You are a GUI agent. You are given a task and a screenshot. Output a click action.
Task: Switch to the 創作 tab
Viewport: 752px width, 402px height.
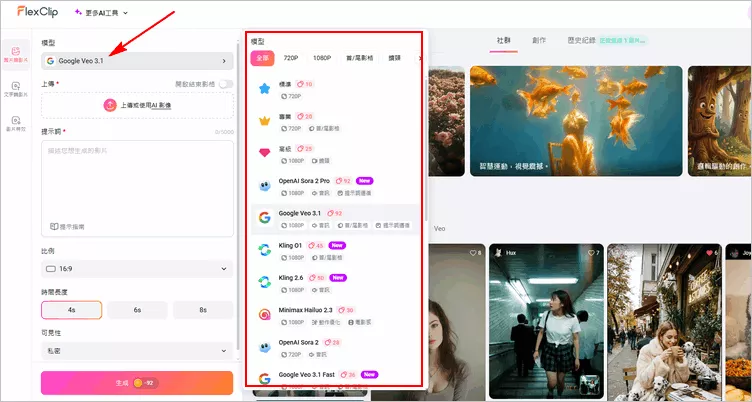539,41
